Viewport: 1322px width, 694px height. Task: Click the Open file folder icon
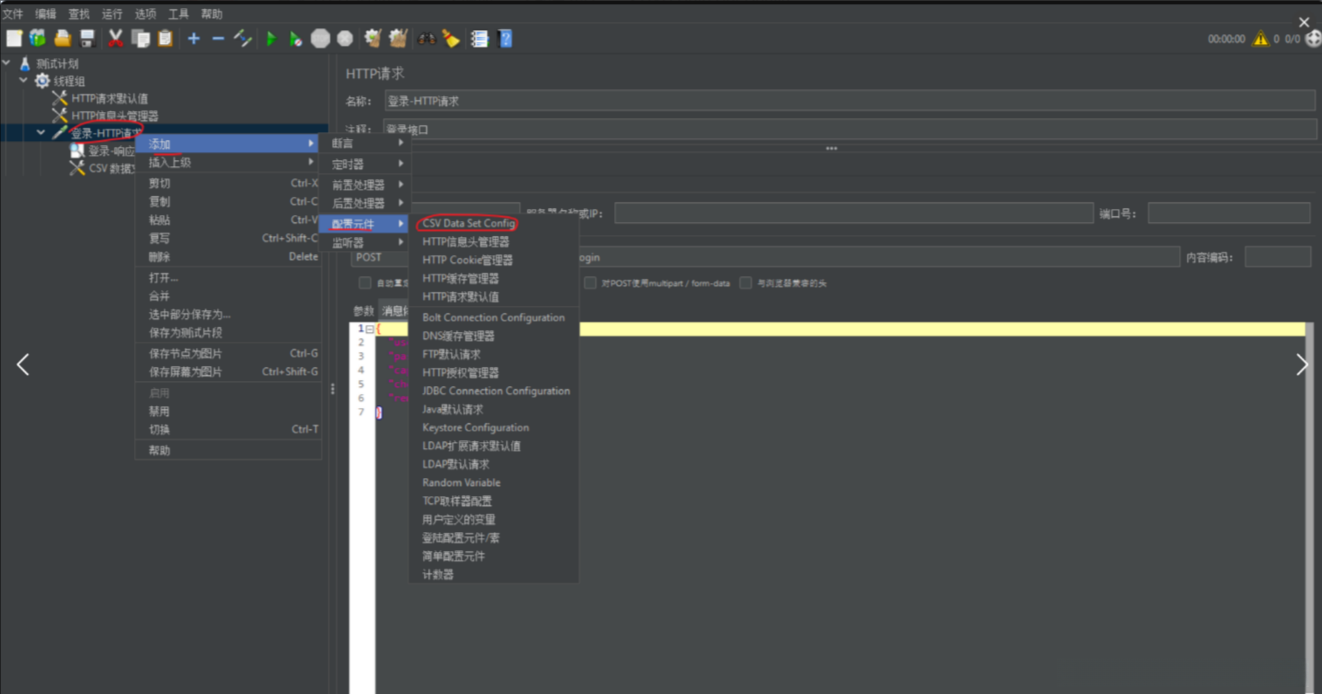pyautogui.click(x=63, y=38)
